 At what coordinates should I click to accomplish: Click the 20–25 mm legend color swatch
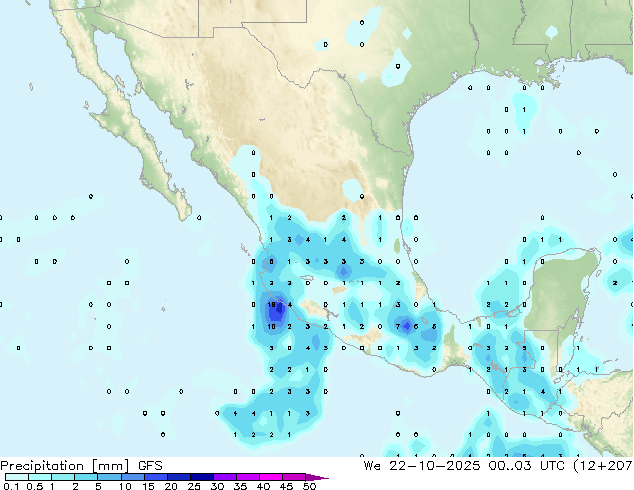click(x=178, y=477)
